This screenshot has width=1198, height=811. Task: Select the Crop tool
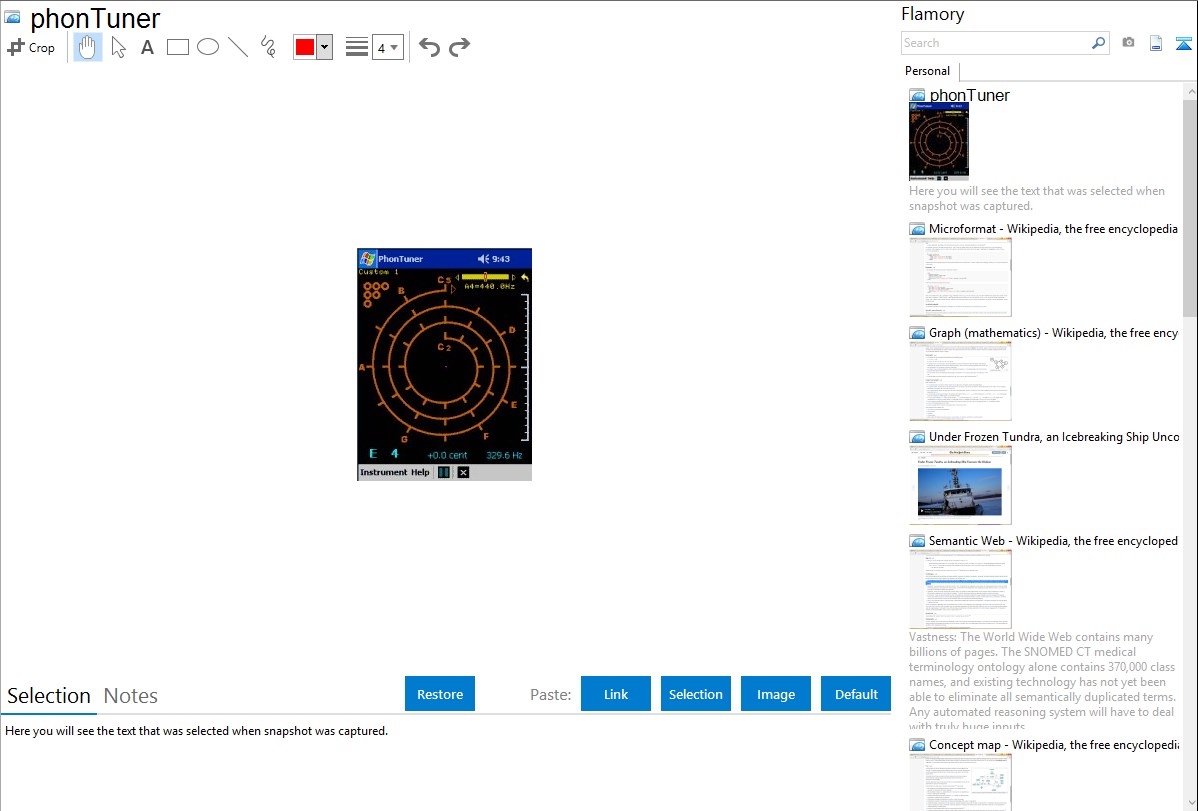click(31, 47)
